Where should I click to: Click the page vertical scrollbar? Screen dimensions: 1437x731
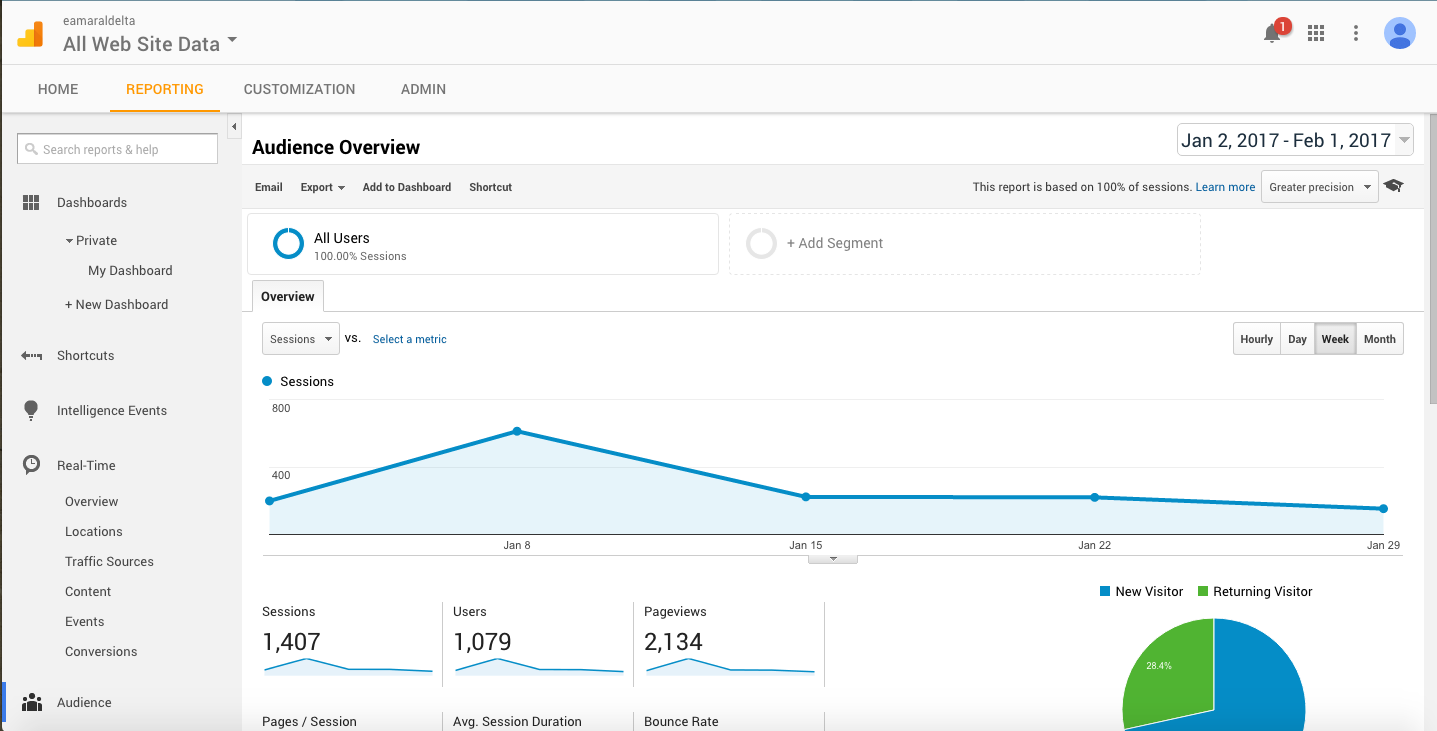pos(1431,260)
